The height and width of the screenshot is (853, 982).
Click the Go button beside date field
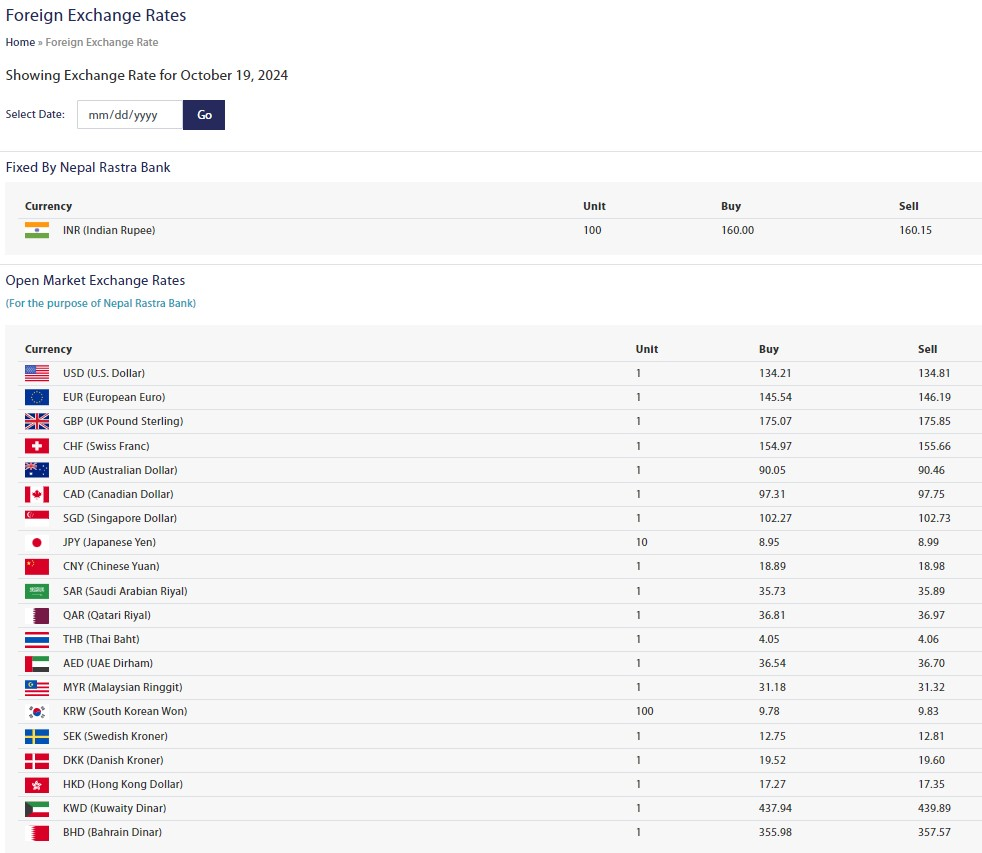tap(204, 115)
